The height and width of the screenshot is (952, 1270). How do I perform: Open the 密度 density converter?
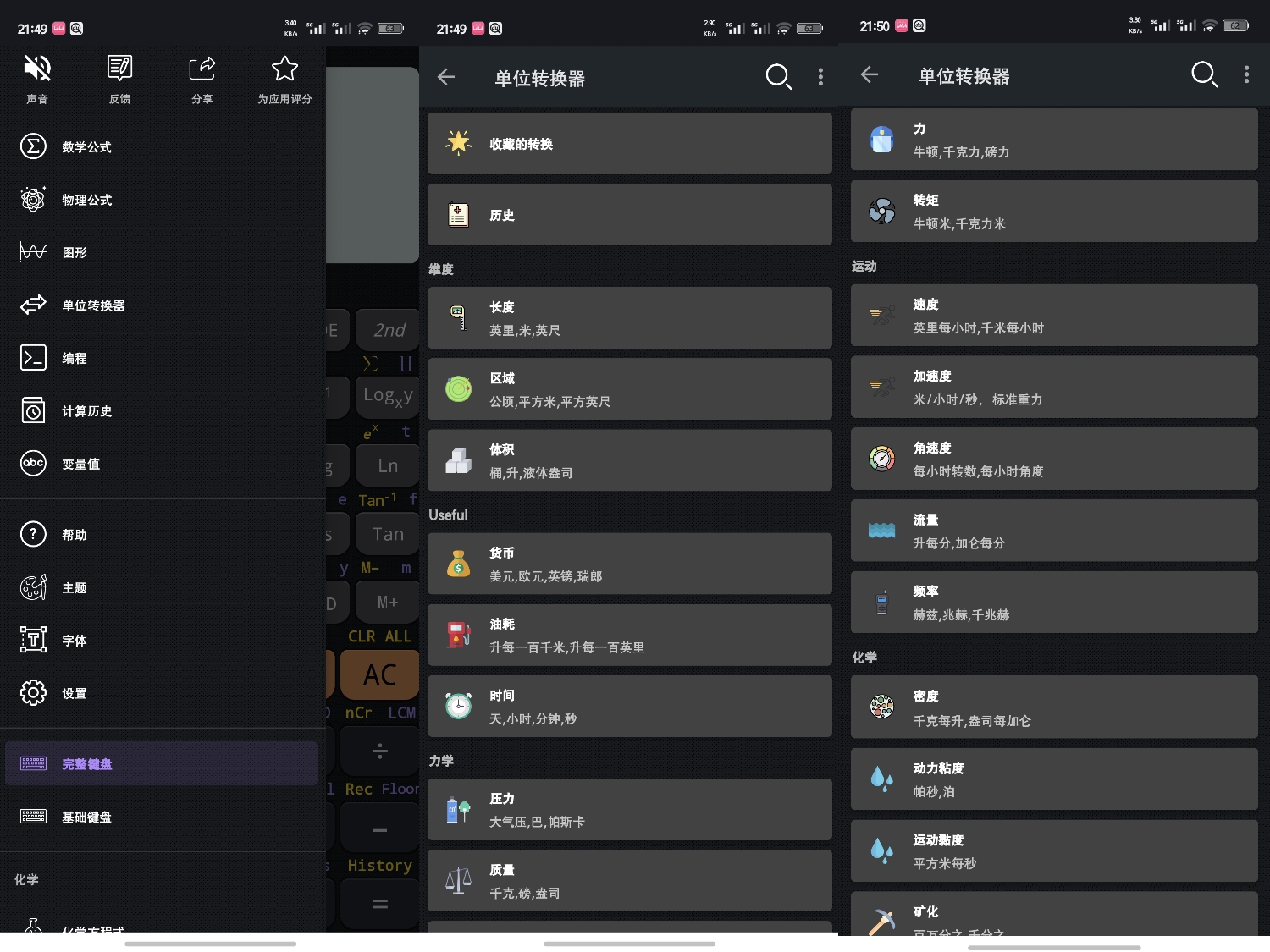(x=1054, y=707)
